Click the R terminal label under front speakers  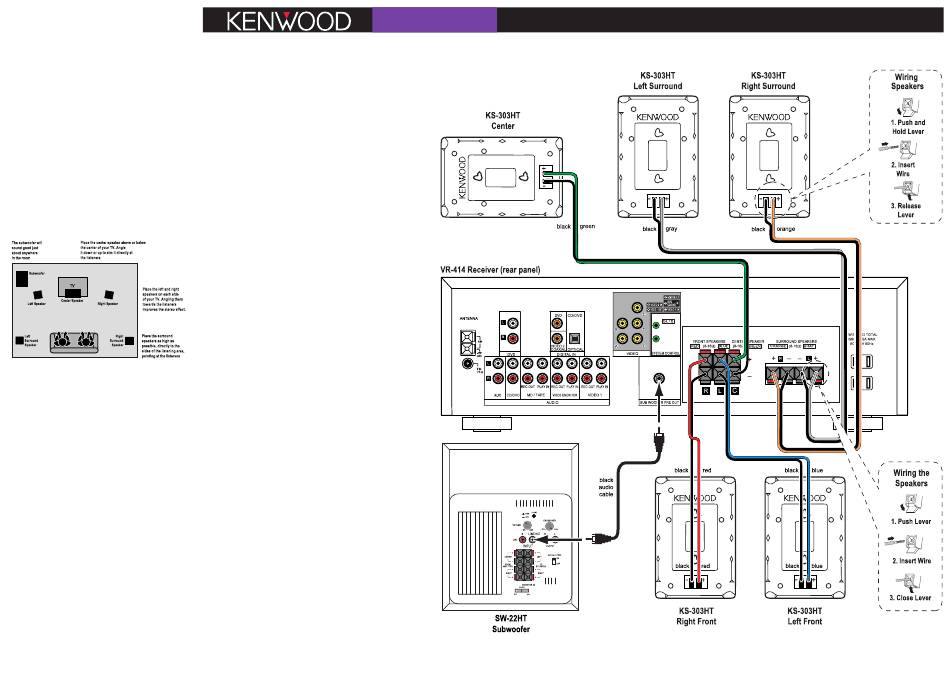pos(706,391)
